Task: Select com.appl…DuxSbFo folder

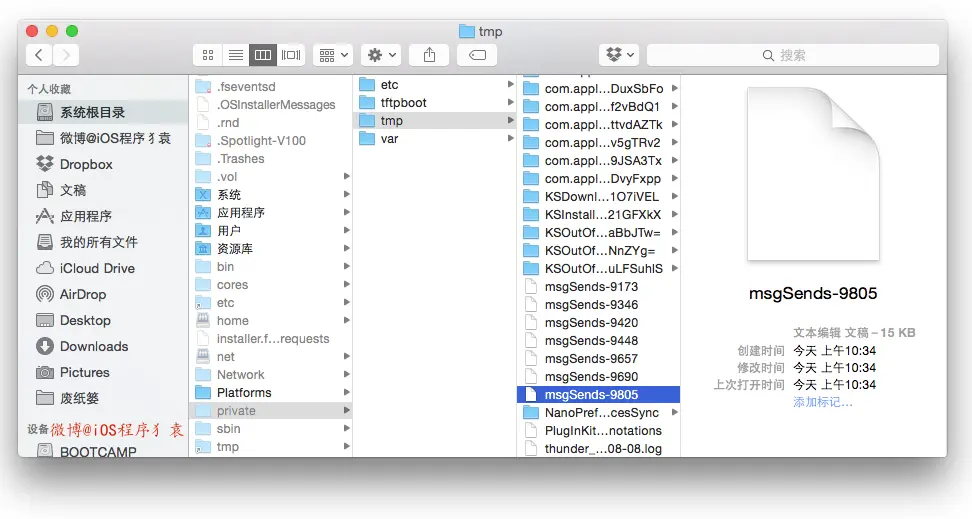Action: tap(598, 89)
